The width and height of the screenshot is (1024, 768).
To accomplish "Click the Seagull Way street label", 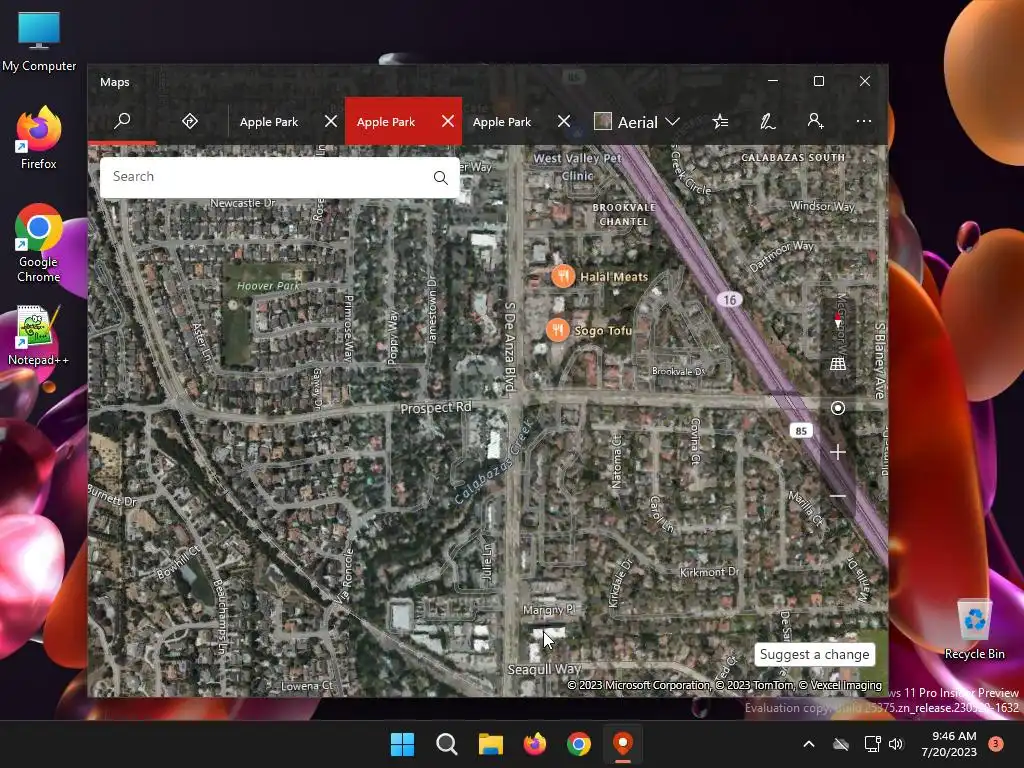I will click(545, 669).
